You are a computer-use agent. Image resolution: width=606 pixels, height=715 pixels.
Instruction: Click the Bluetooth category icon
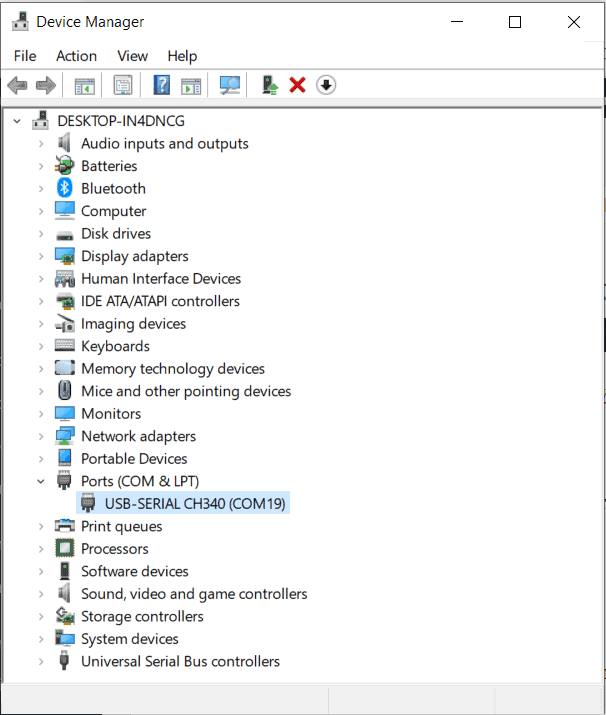(x=65, y=188)
